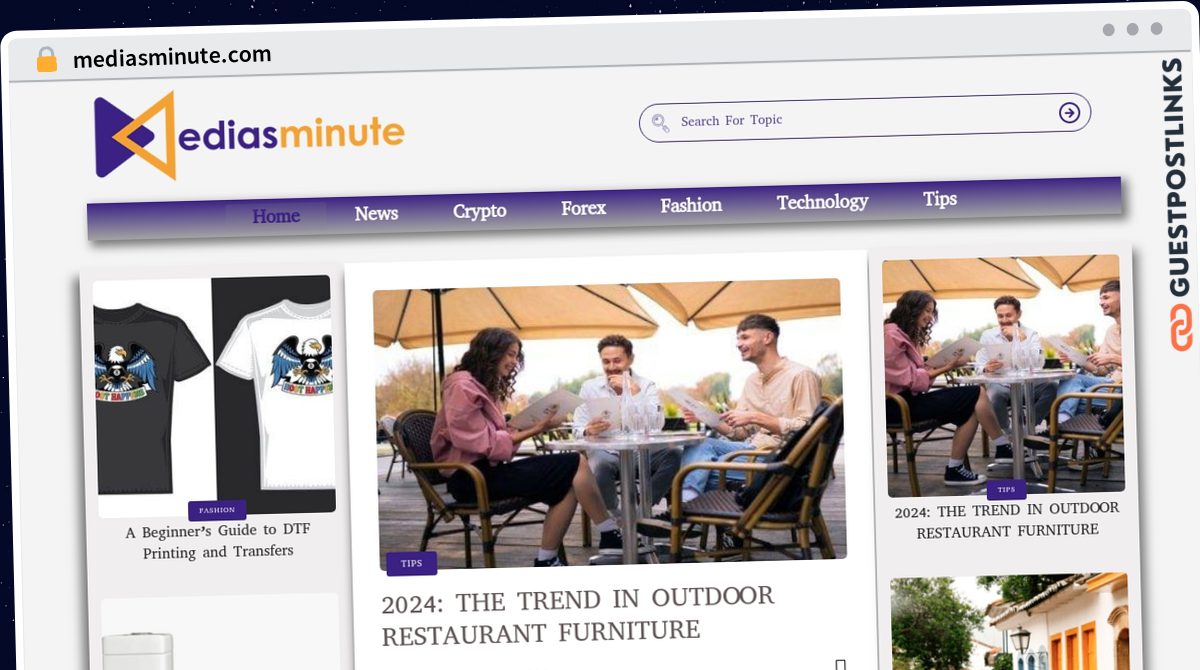Open the Technology menu item
Image resolution: width=1200 pixels, height=670 pixels.
point(822,202)
